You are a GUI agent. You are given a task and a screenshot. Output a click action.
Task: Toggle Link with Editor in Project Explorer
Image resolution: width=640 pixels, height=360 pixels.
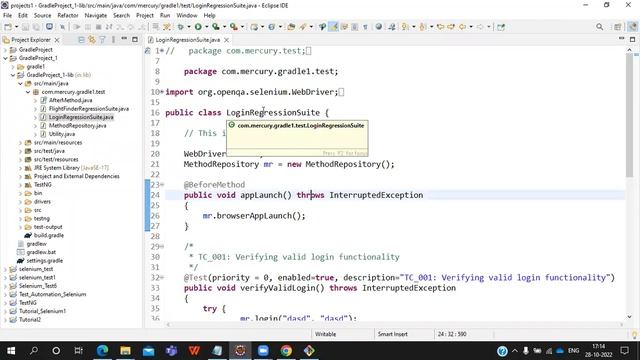92,40
